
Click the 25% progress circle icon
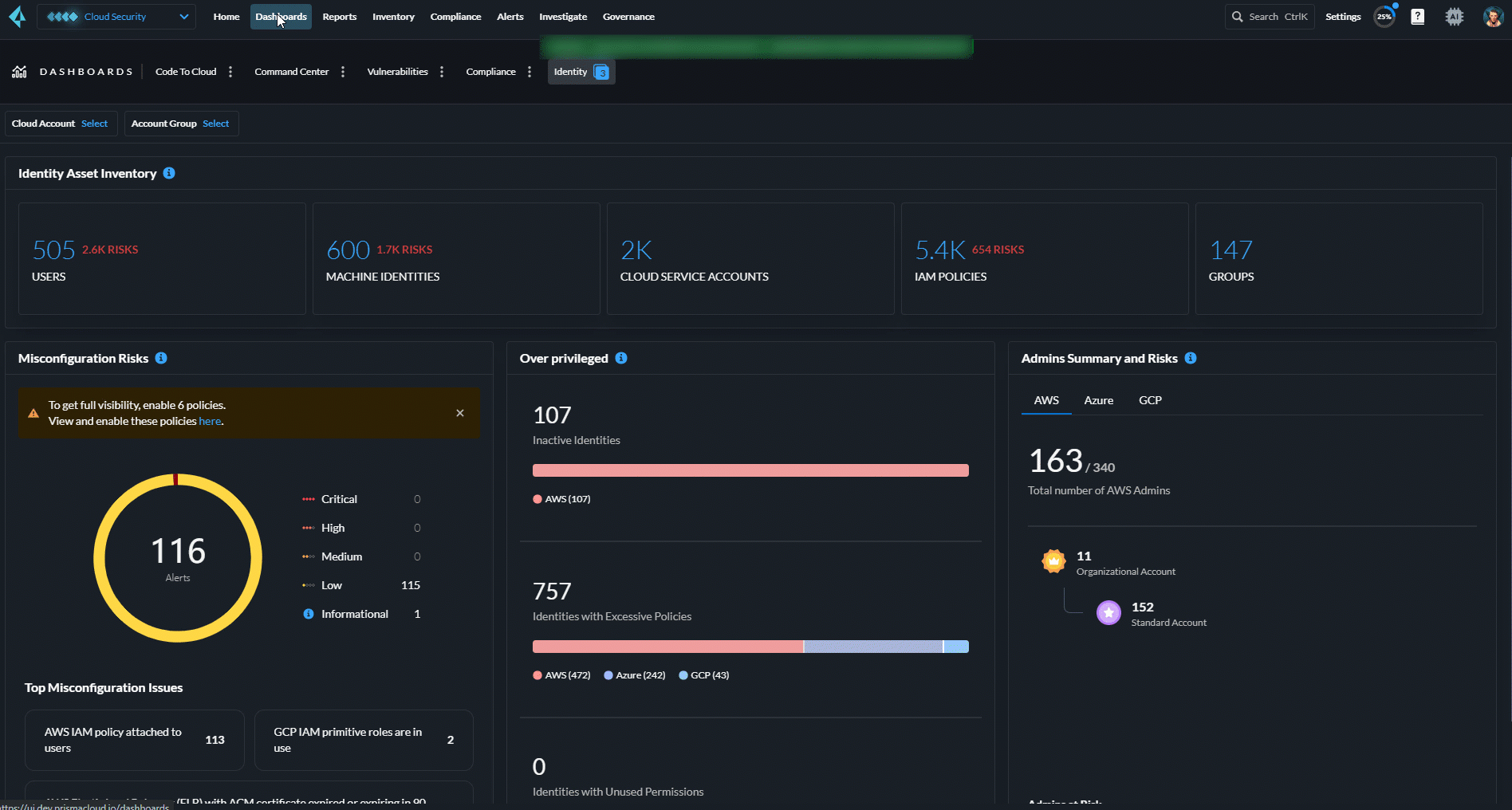click(1384, 17)
